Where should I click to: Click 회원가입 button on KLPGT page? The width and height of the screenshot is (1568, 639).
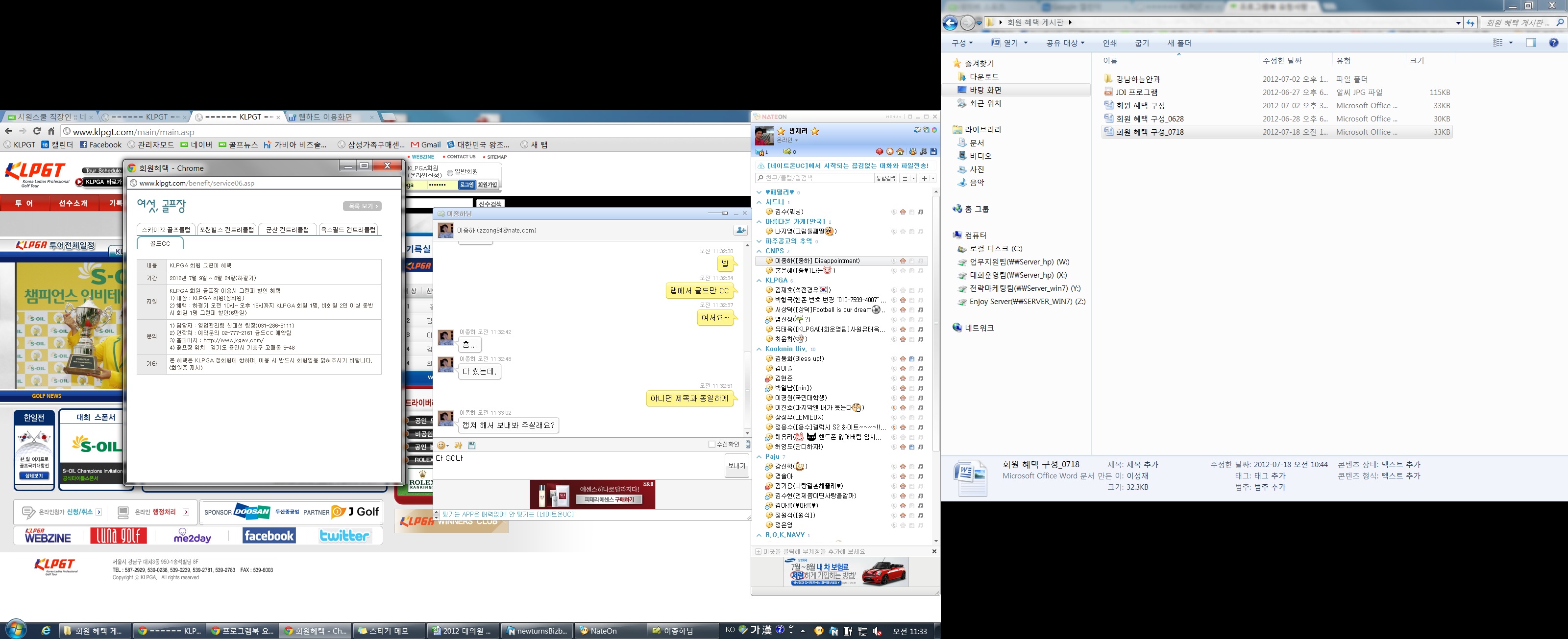click(488, 185)
